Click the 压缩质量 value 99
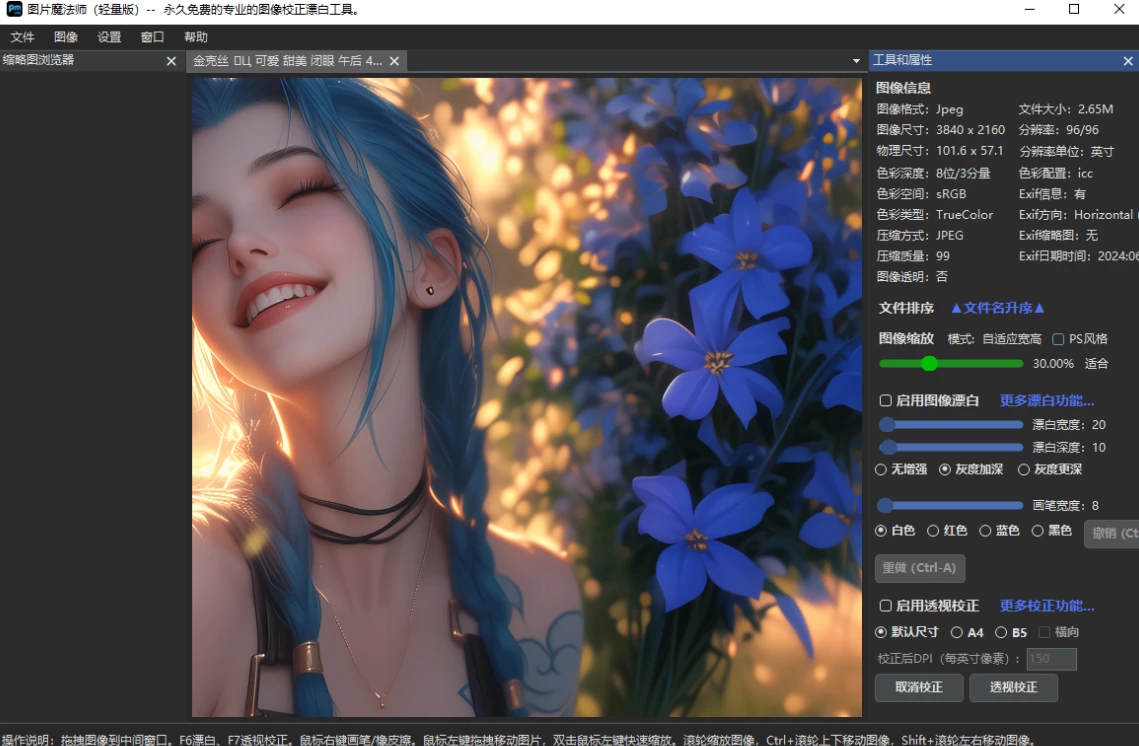Screen dimensions: 1139x746 [x=943, y=256]
